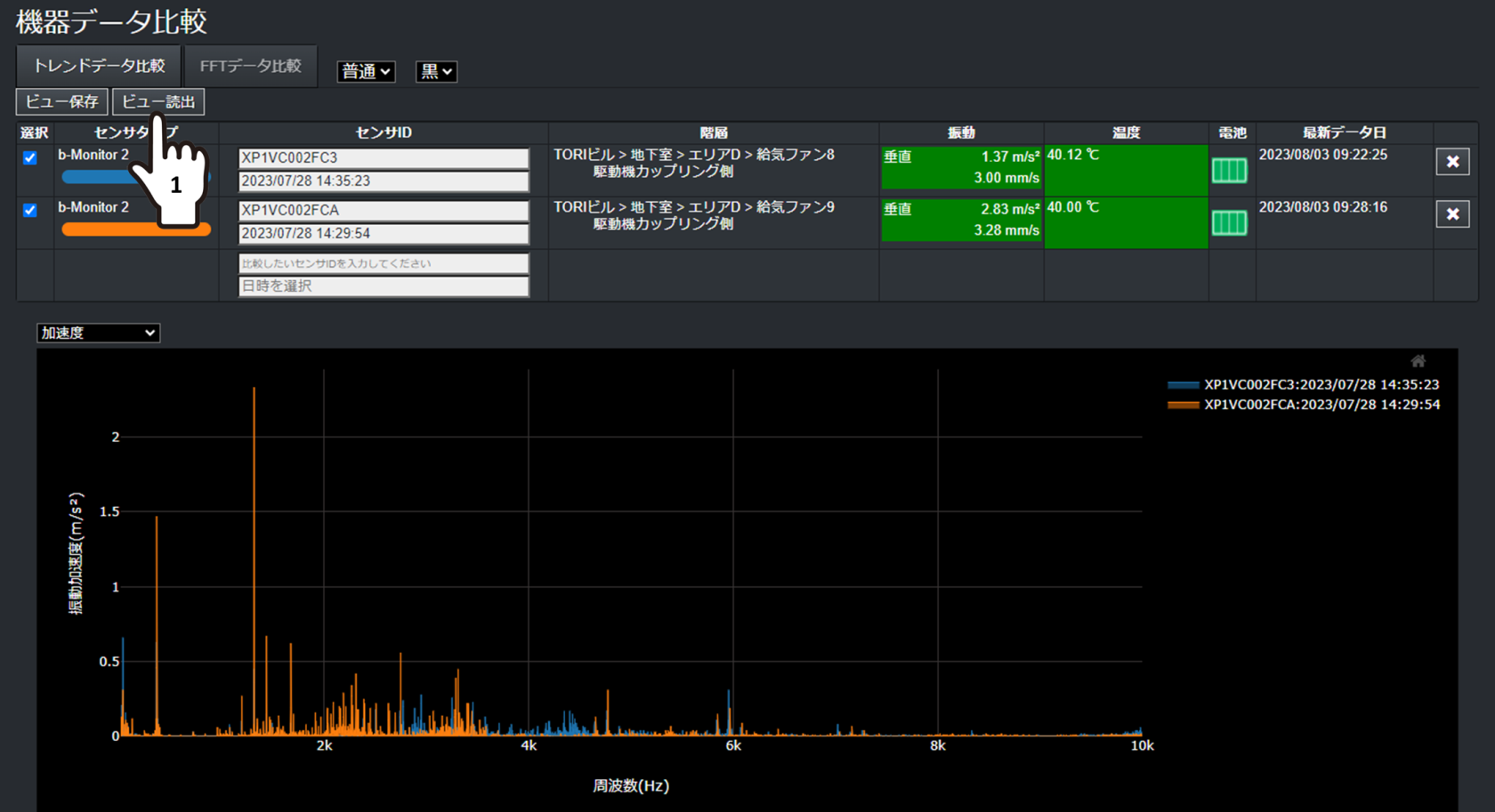Click the 最新データ日 column header
The height and width of the screenshot is (812, 1495).
coord(1345,133)
